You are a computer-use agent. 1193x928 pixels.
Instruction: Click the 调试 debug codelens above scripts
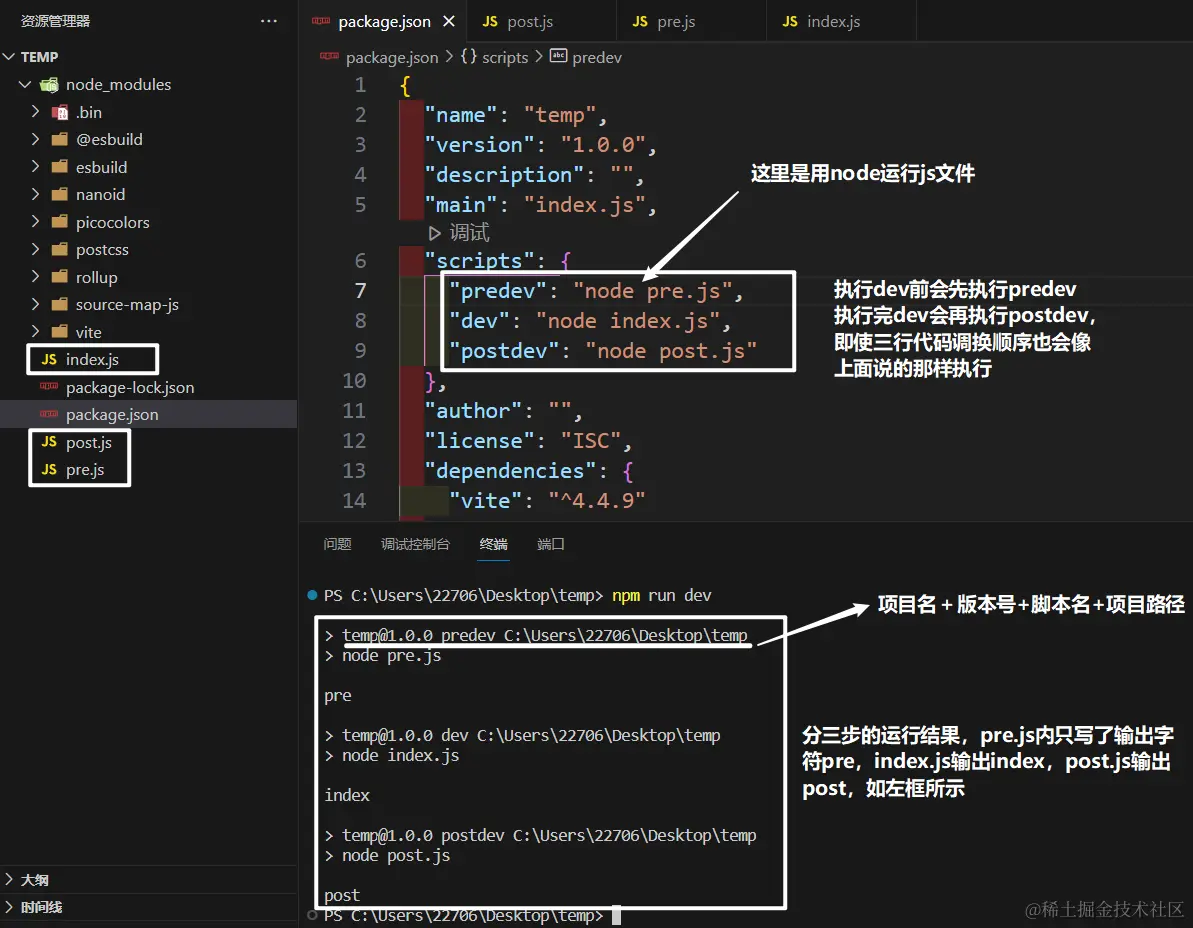(460, 233)
